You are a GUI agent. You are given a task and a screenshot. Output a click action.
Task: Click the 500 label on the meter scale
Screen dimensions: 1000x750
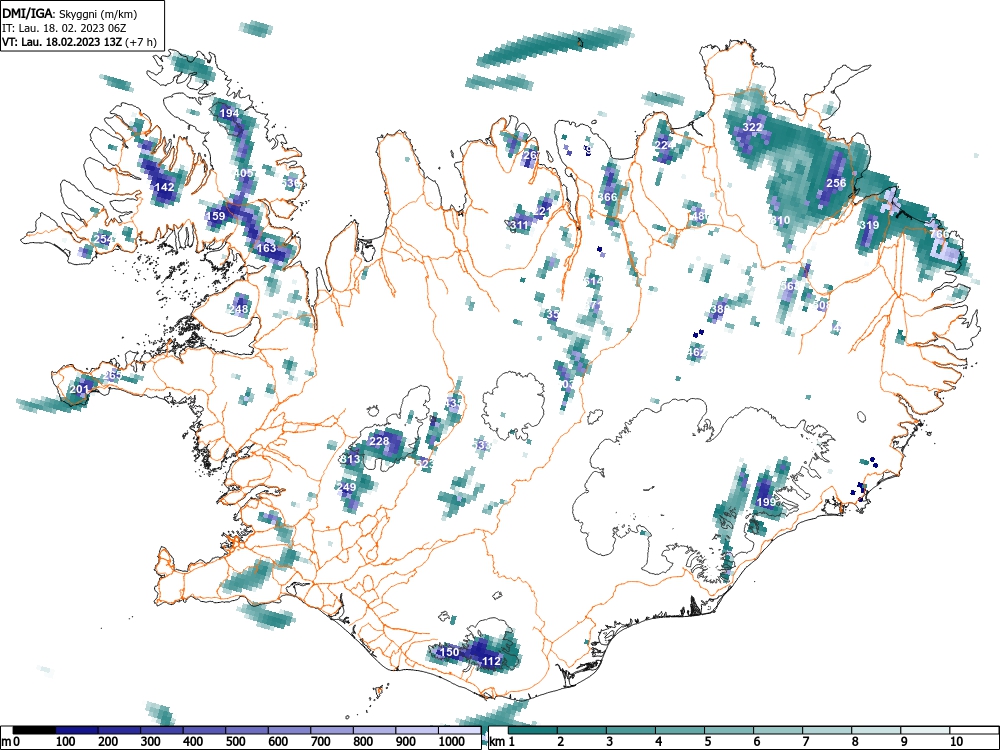(236, 742)
